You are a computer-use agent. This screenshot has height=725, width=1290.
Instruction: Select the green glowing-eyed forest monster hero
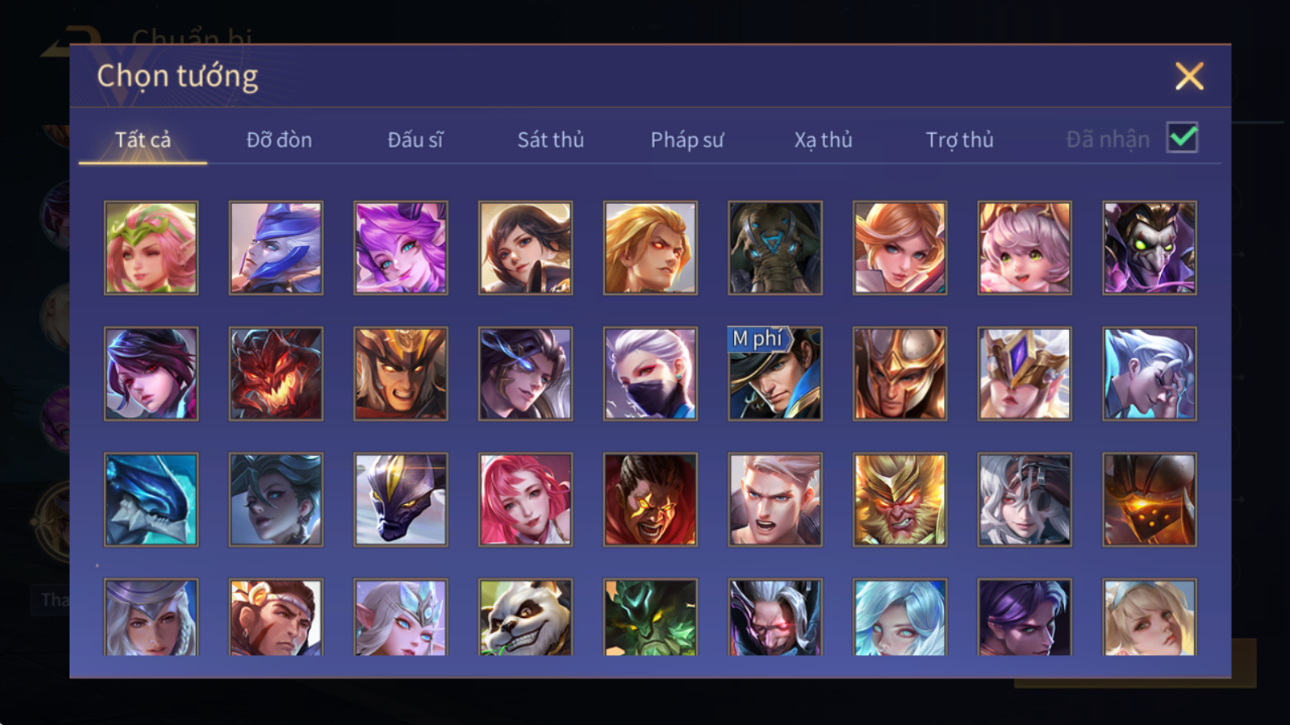(x=650, y=618)
